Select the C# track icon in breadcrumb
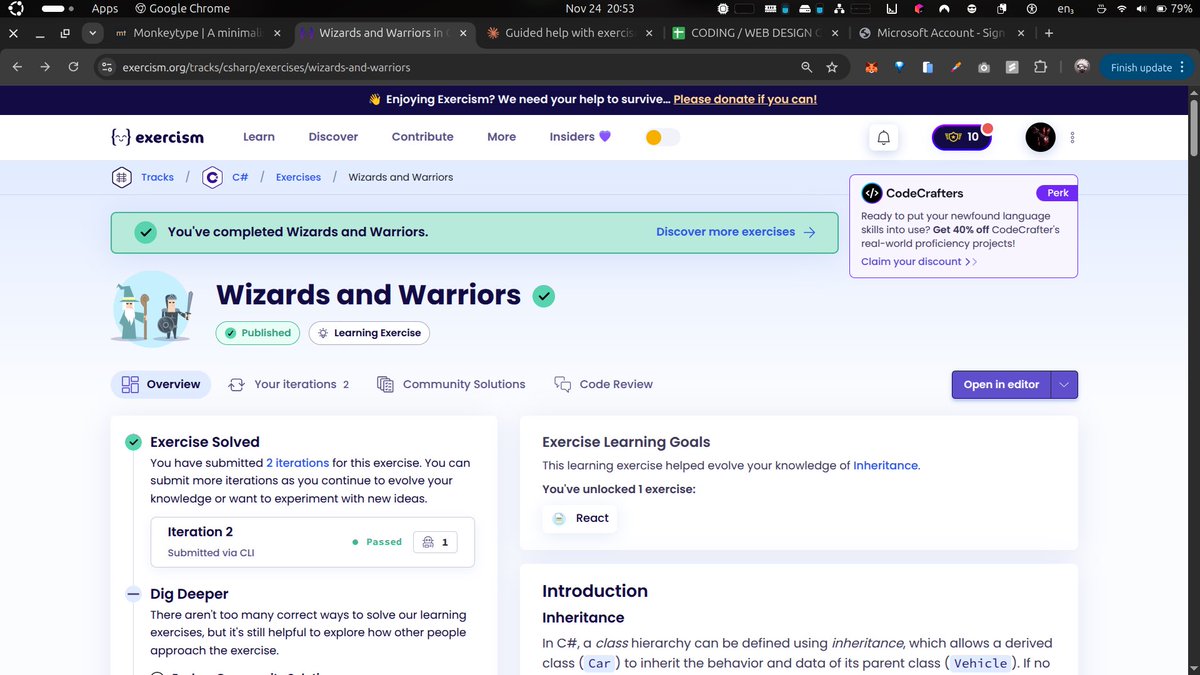This screenshot has height=675, width=1200. [x=212, y=177]
